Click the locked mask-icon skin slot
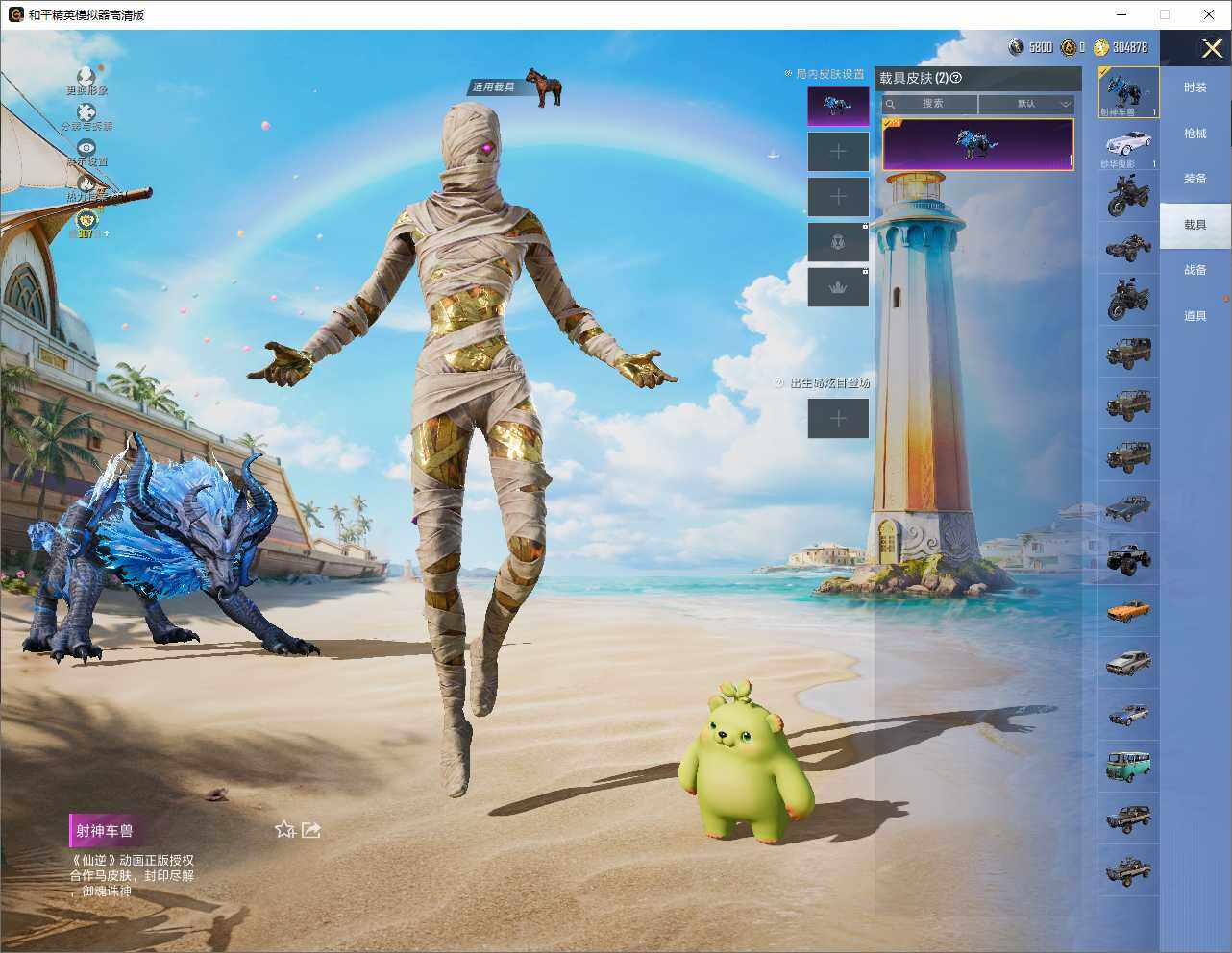 838,242
